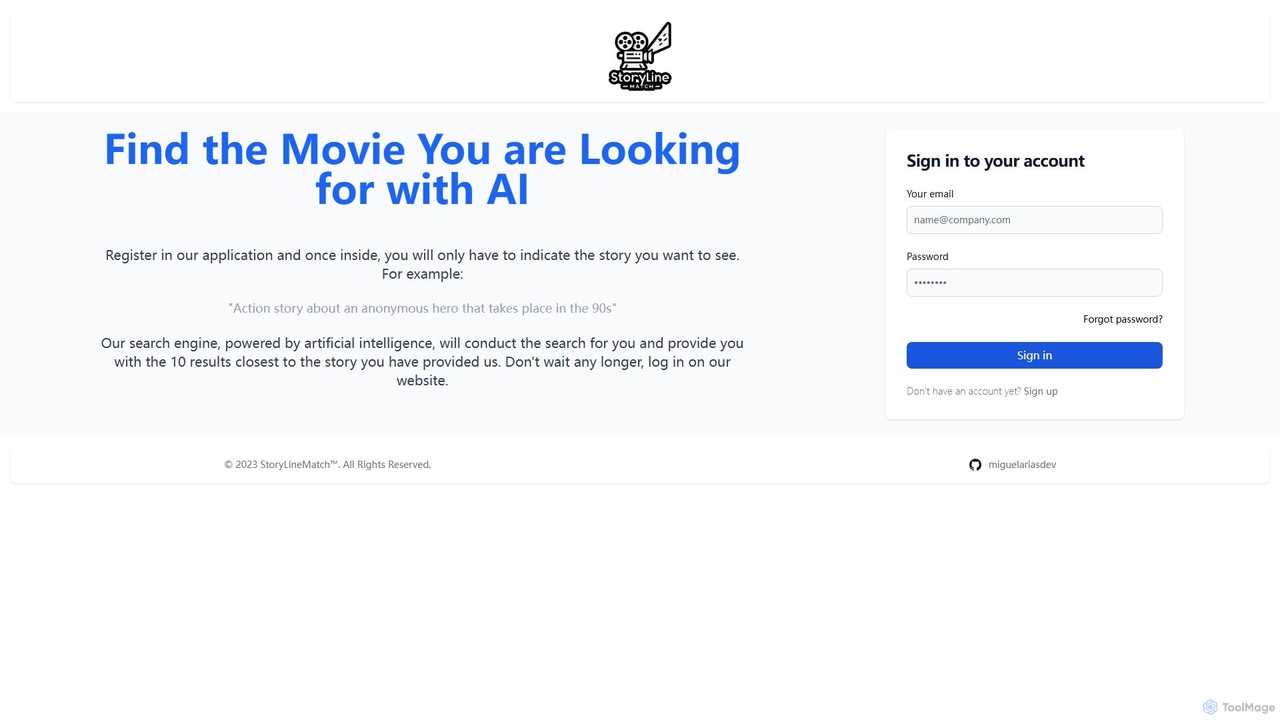Click the 'Sign in to your account' heading
1280x720 pixels.
pos(995,161)
